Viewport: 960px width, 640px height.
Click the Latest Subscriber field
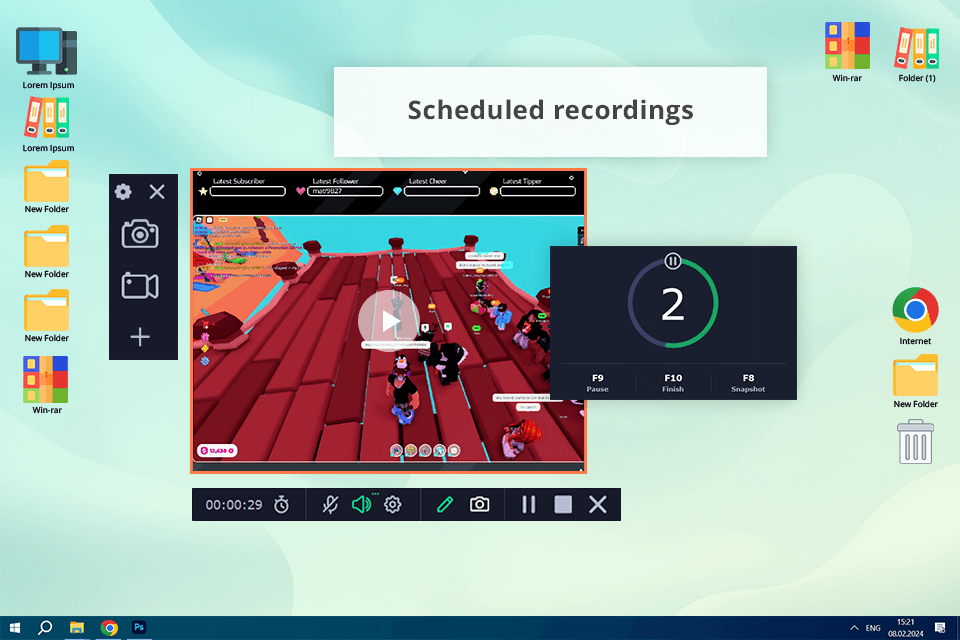coord(248,191)
